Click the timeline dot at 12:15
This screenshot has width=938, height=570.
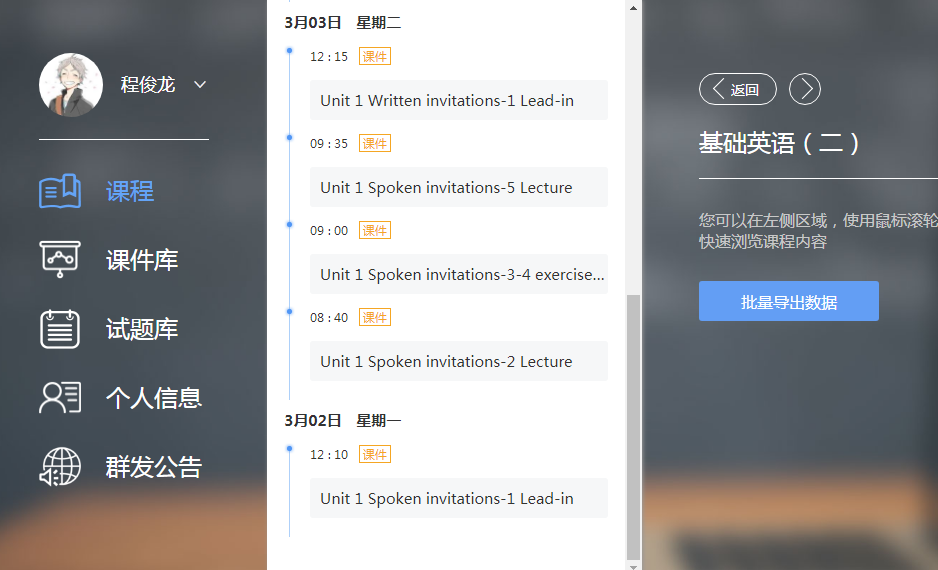[290, 51]
